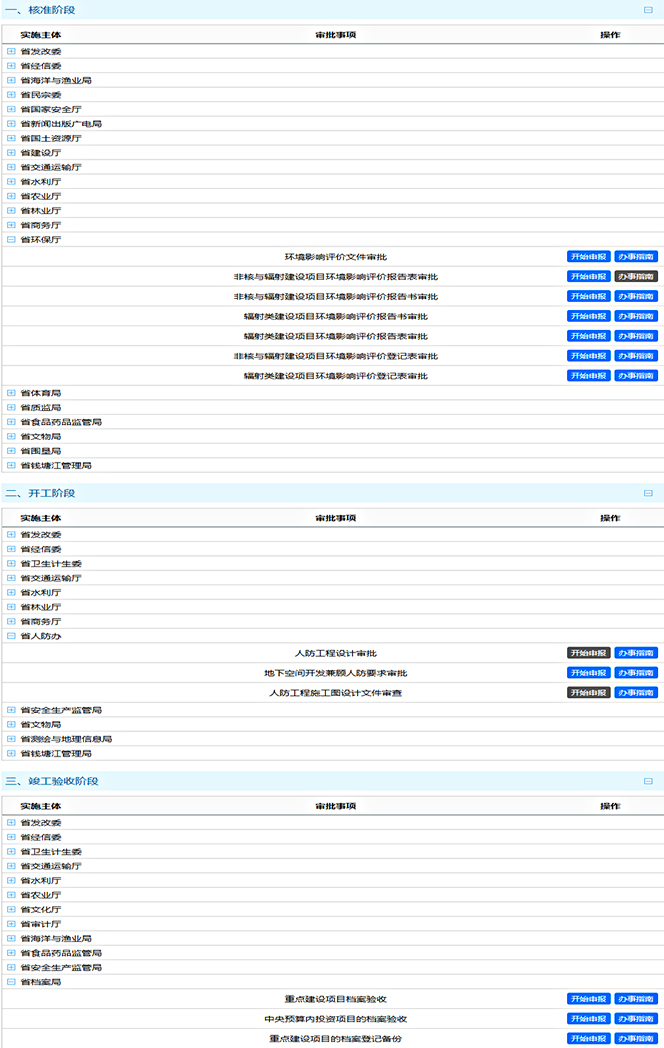Screen dimensions: 664x1048
Task: Collapse the 一、核准阶段 section using its header icon
Action: pyautogui.click(x=648, y=10)
